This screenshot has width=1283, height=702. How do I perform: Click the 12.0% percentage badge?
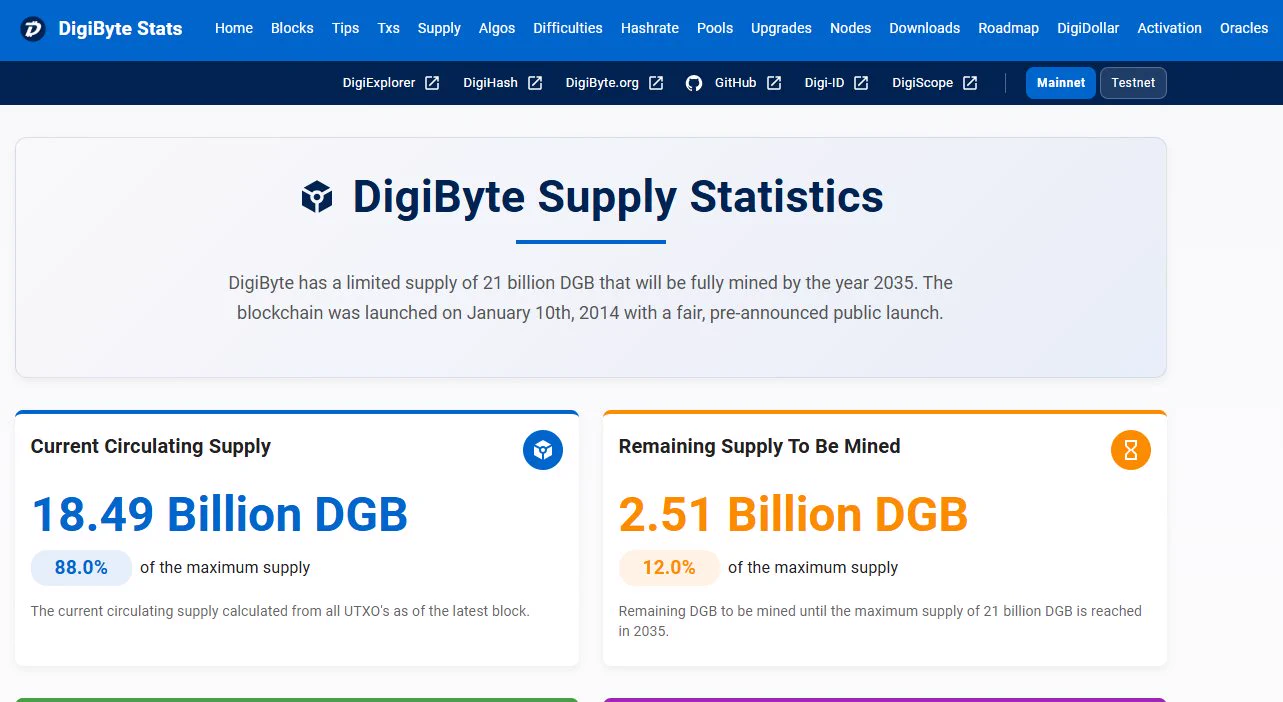pos(669,568)
